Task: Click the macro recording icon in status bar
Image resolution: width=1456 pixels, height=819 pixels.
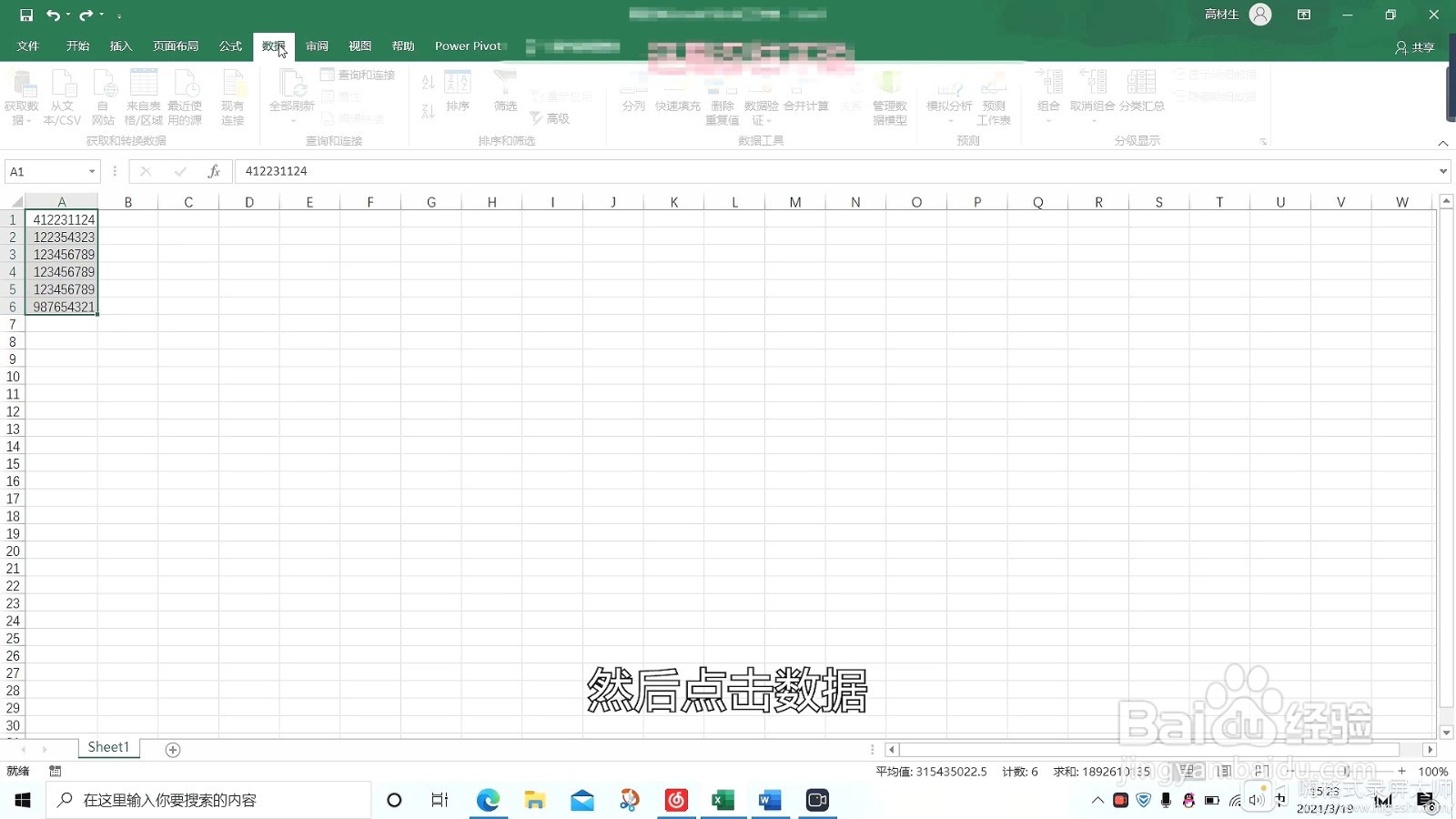Action: click(x=56, y=772)
